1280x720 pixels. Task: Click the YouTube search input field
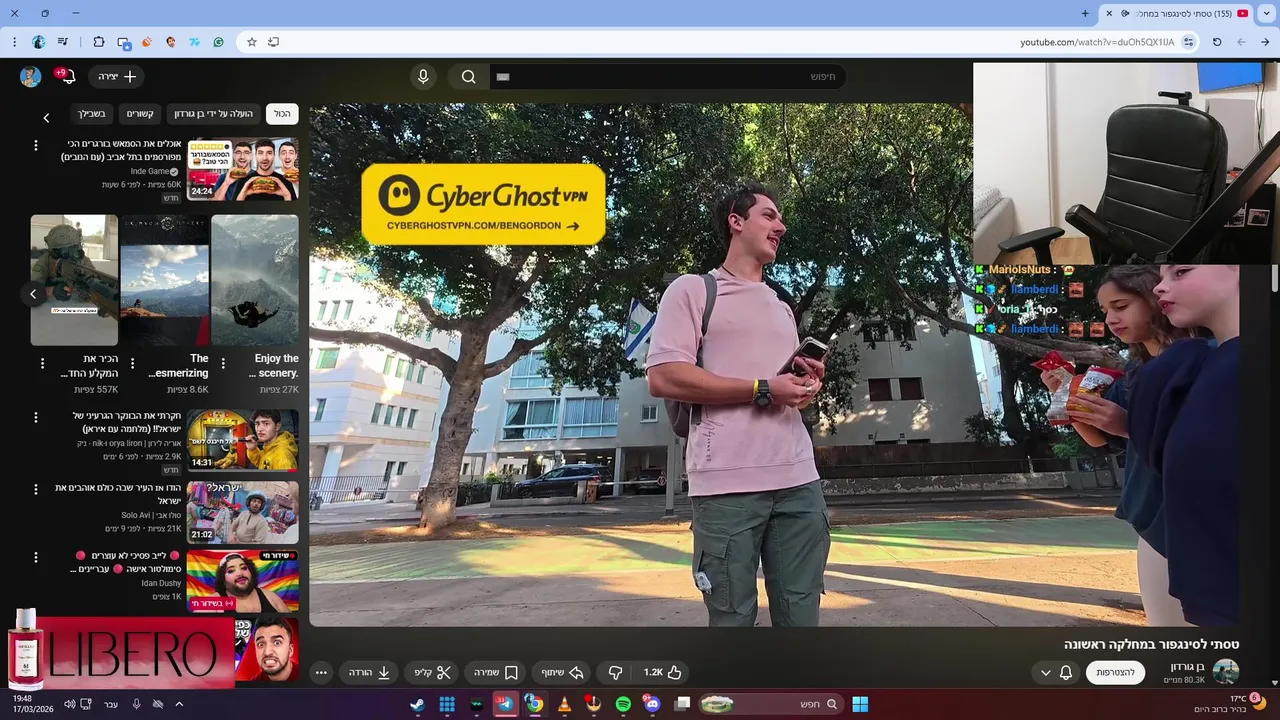click(670, 77)
